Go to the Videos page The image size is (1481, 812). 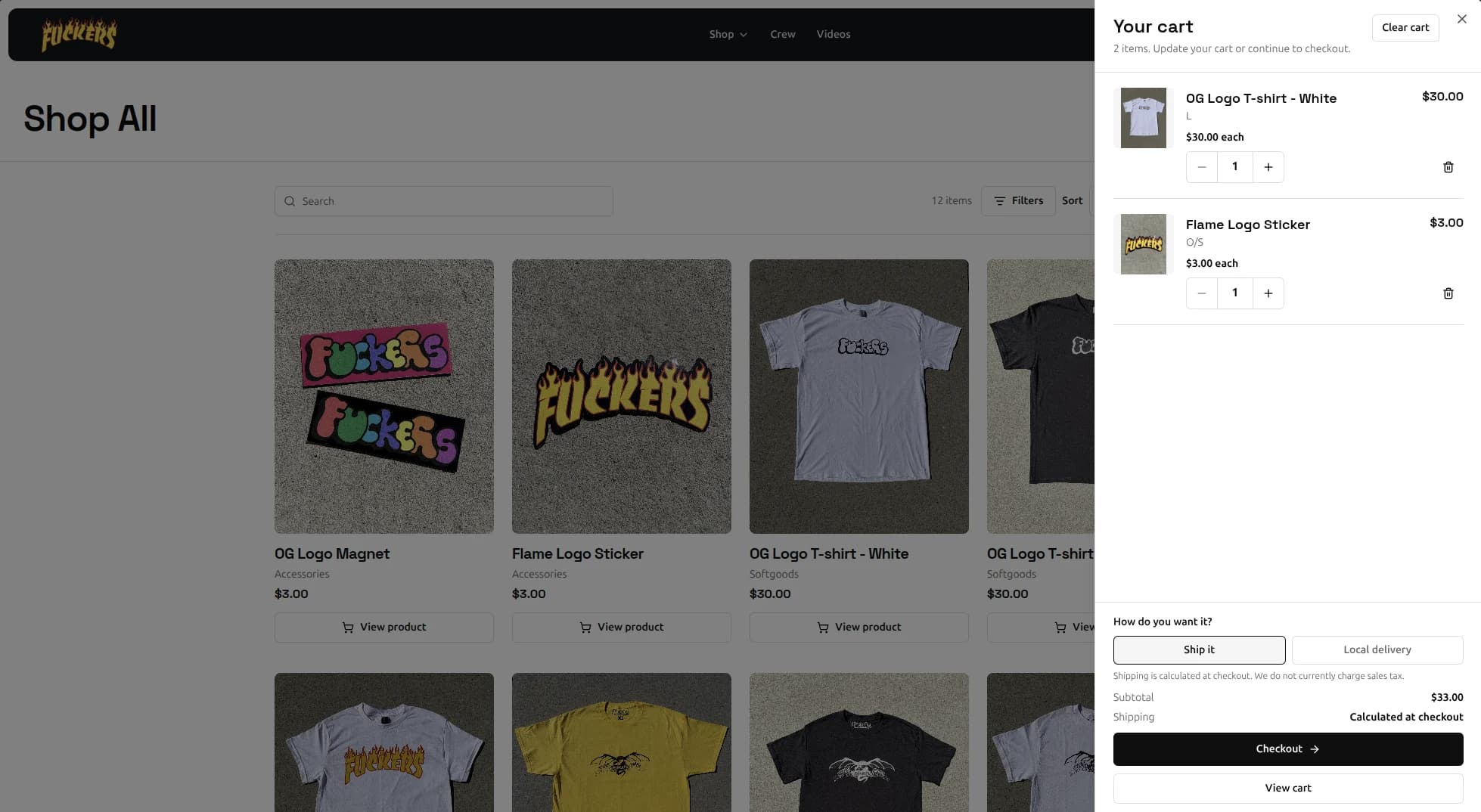pyautogui.click(x=833, y=35)
